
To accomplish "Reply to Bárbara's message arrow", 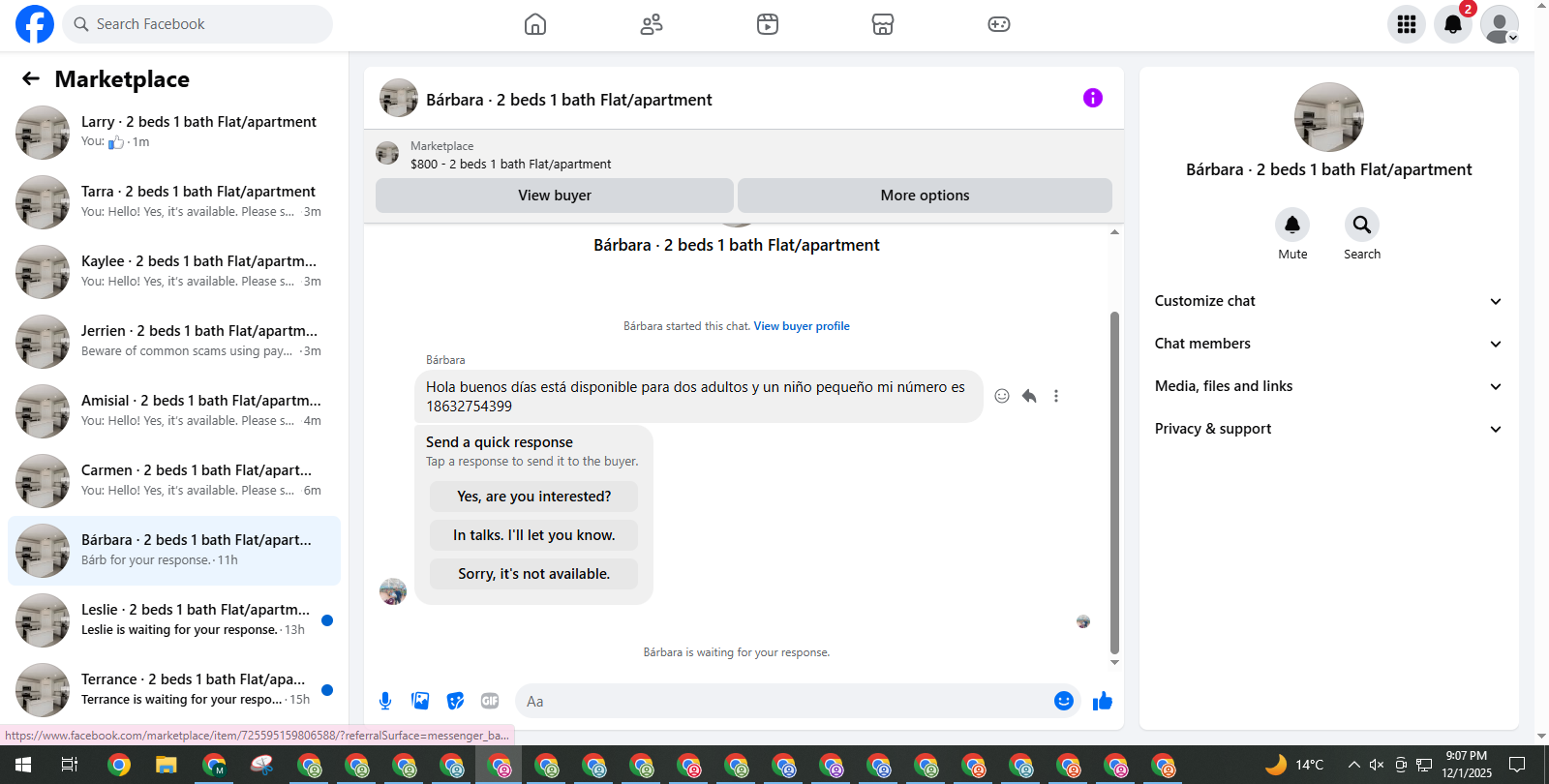I will (1029, 396).
